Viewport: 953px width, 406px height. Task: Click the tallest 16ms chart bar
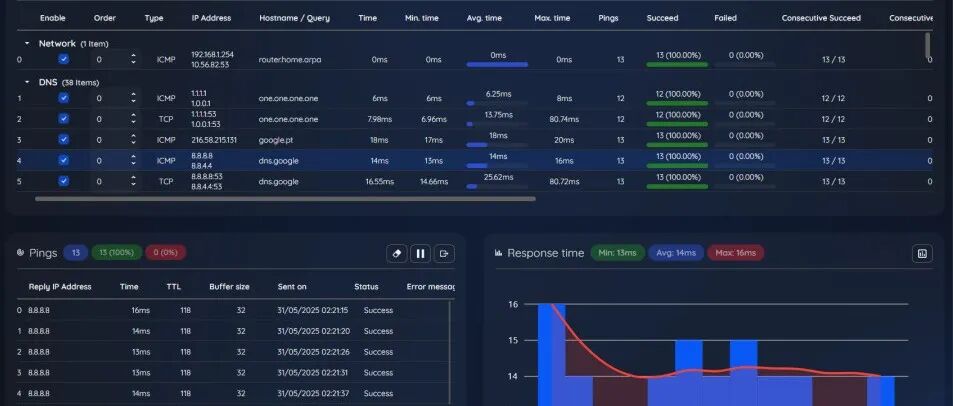(x=551, y=355)
